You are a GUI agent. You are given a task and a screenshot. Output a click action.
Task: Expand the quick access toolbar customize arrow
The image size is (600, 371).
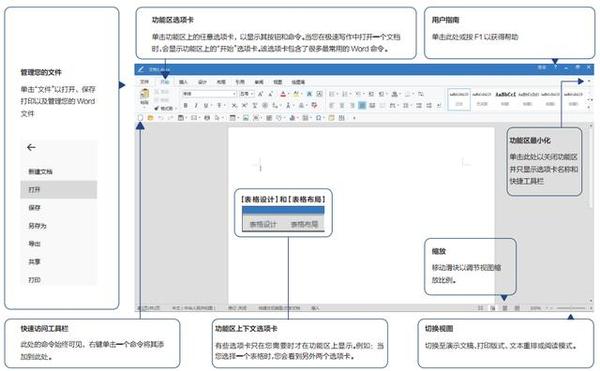coord(354,118)
